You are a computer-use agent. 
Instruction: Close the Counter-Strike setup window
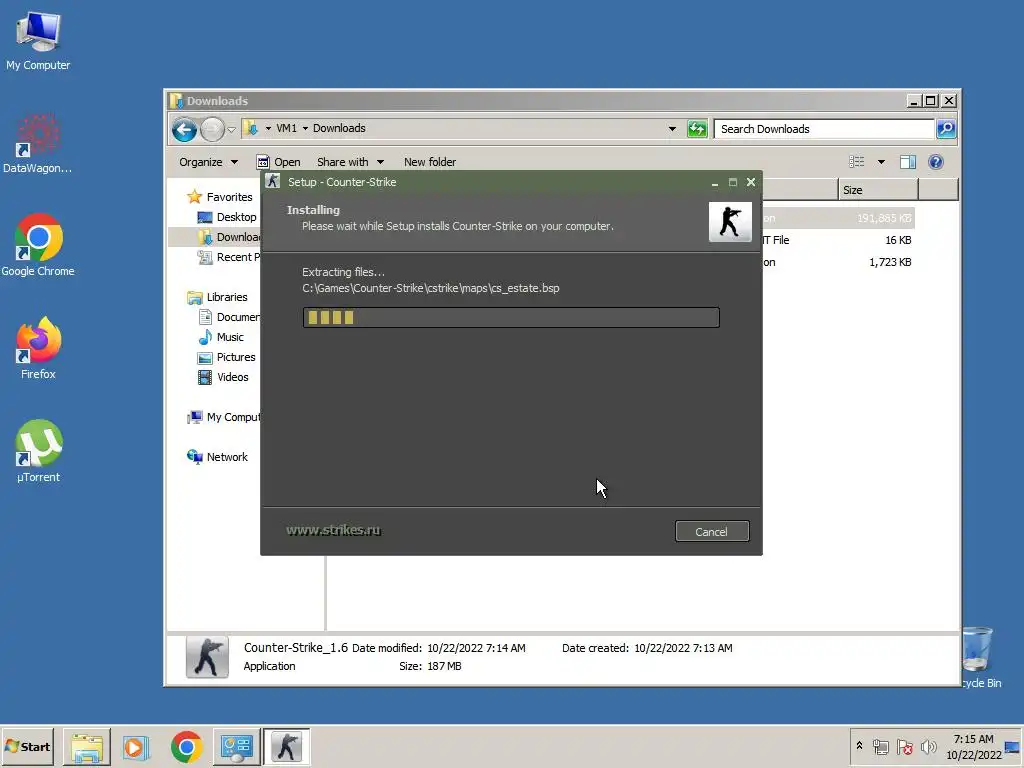coord(751,182)
